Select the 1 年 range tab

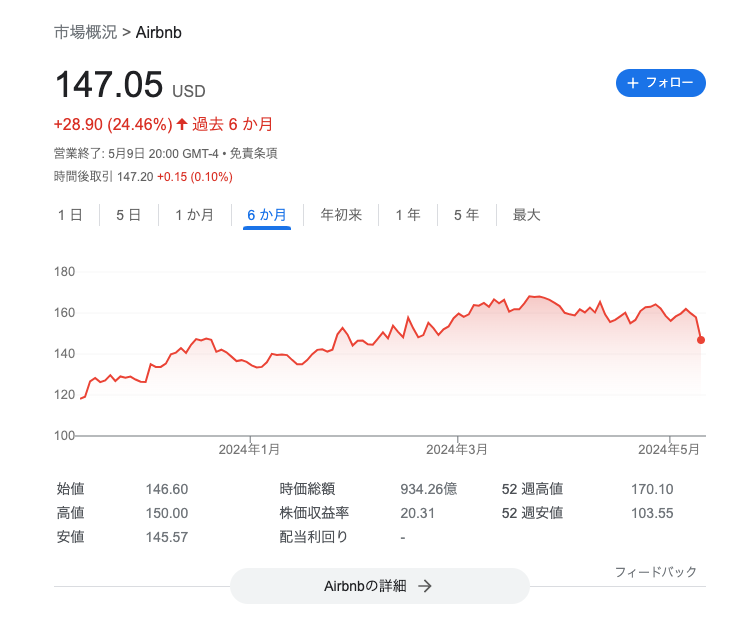click(x=408, y=215)
